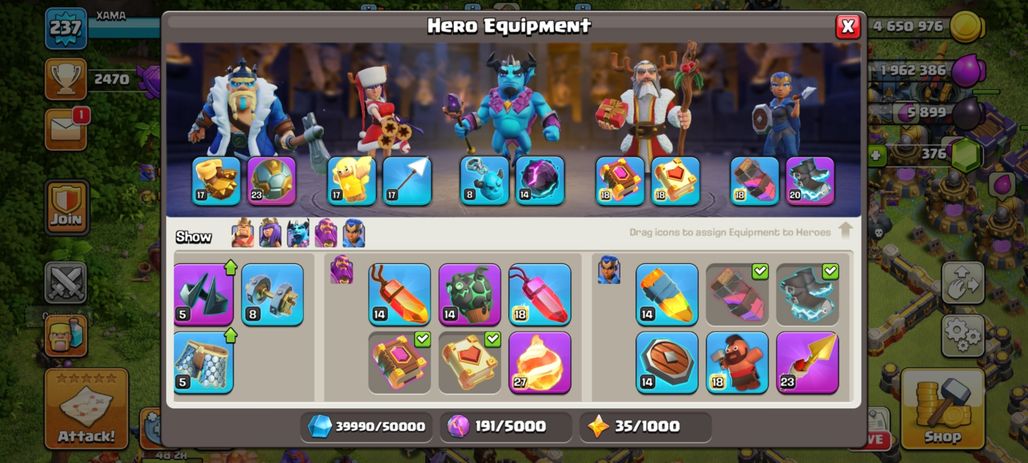
Task: Toggle Minion Prince filter in Show row
Action: click(298, 233)
